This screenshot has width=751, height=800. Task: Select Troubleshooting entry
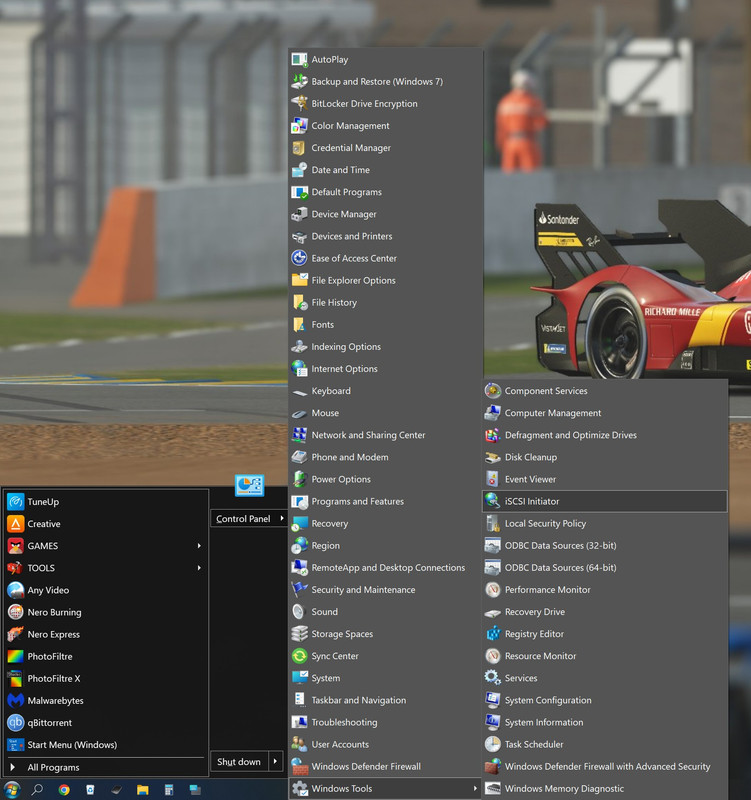(x=385, y=722)
